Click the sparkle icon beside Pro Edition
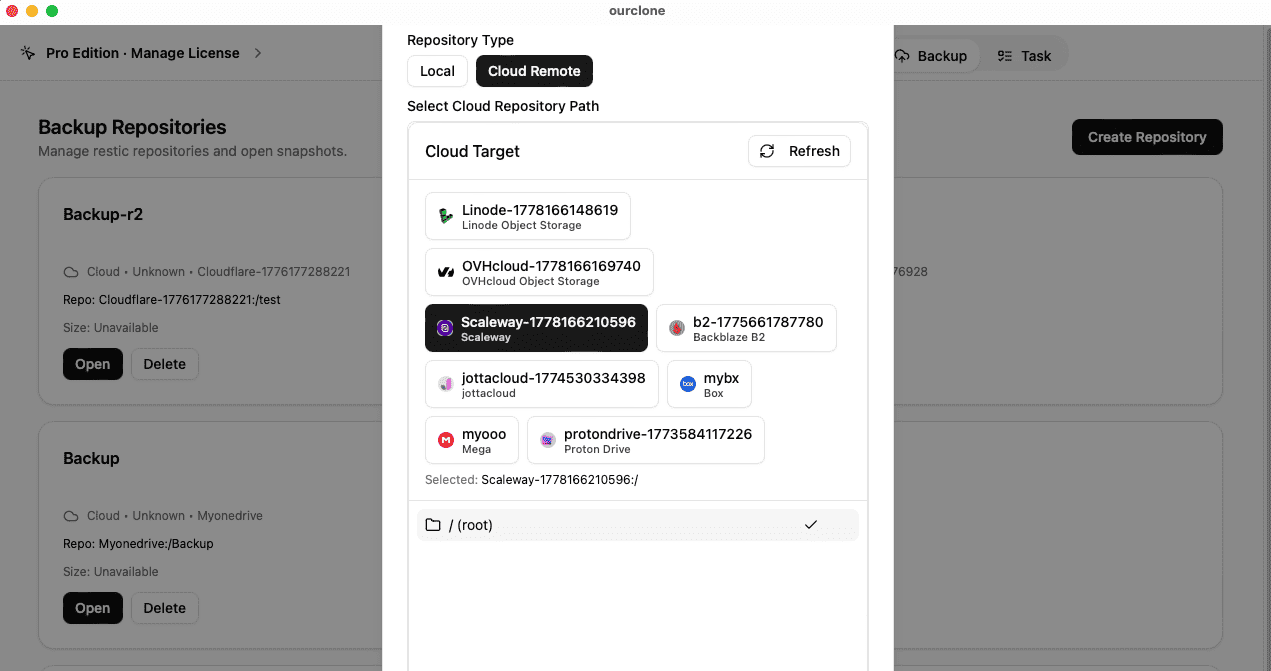 click(x=28, y=53)
